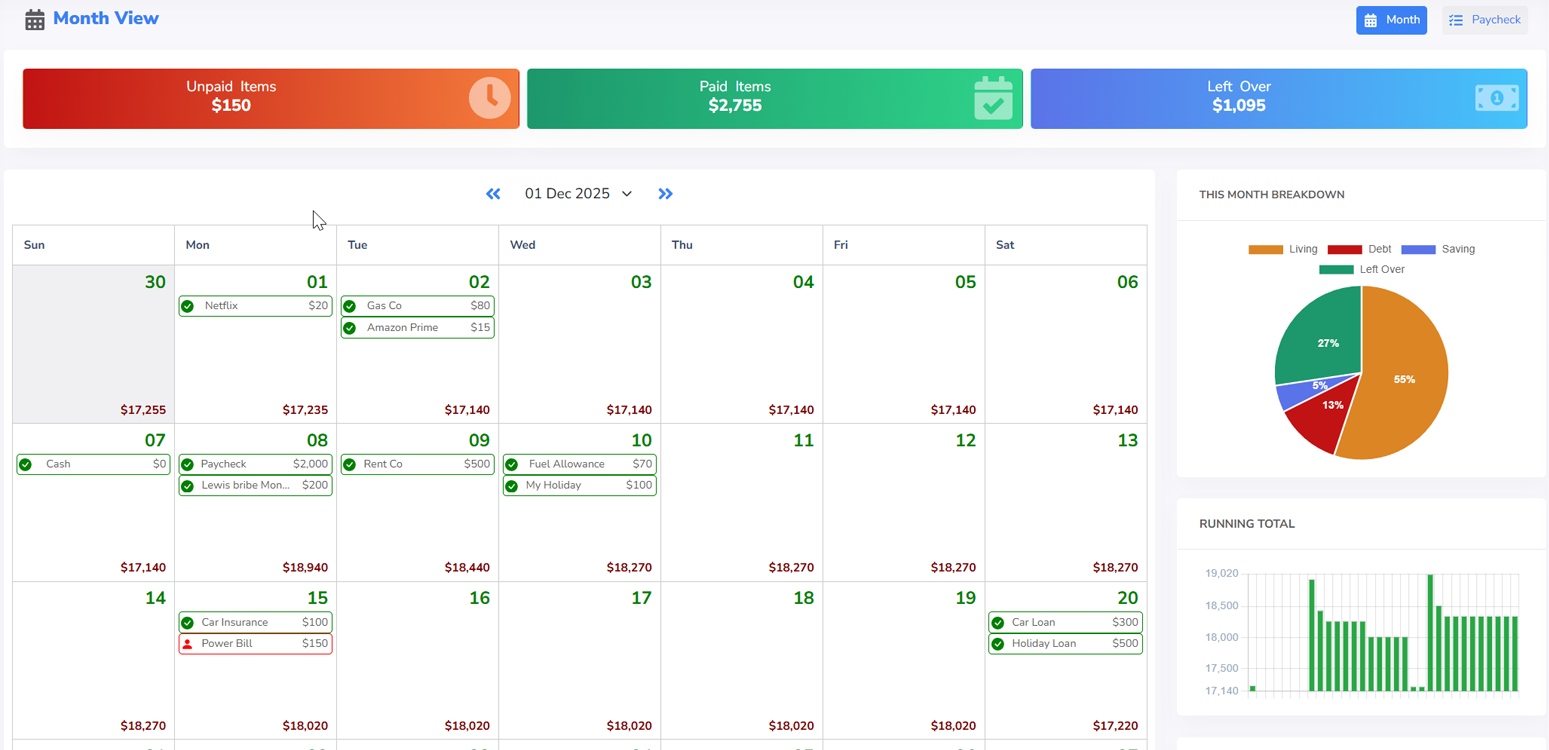Screen dimensions: 1549x750
Task: Toggle the paid check on Fuel Allowance
Action: [511, 463]
